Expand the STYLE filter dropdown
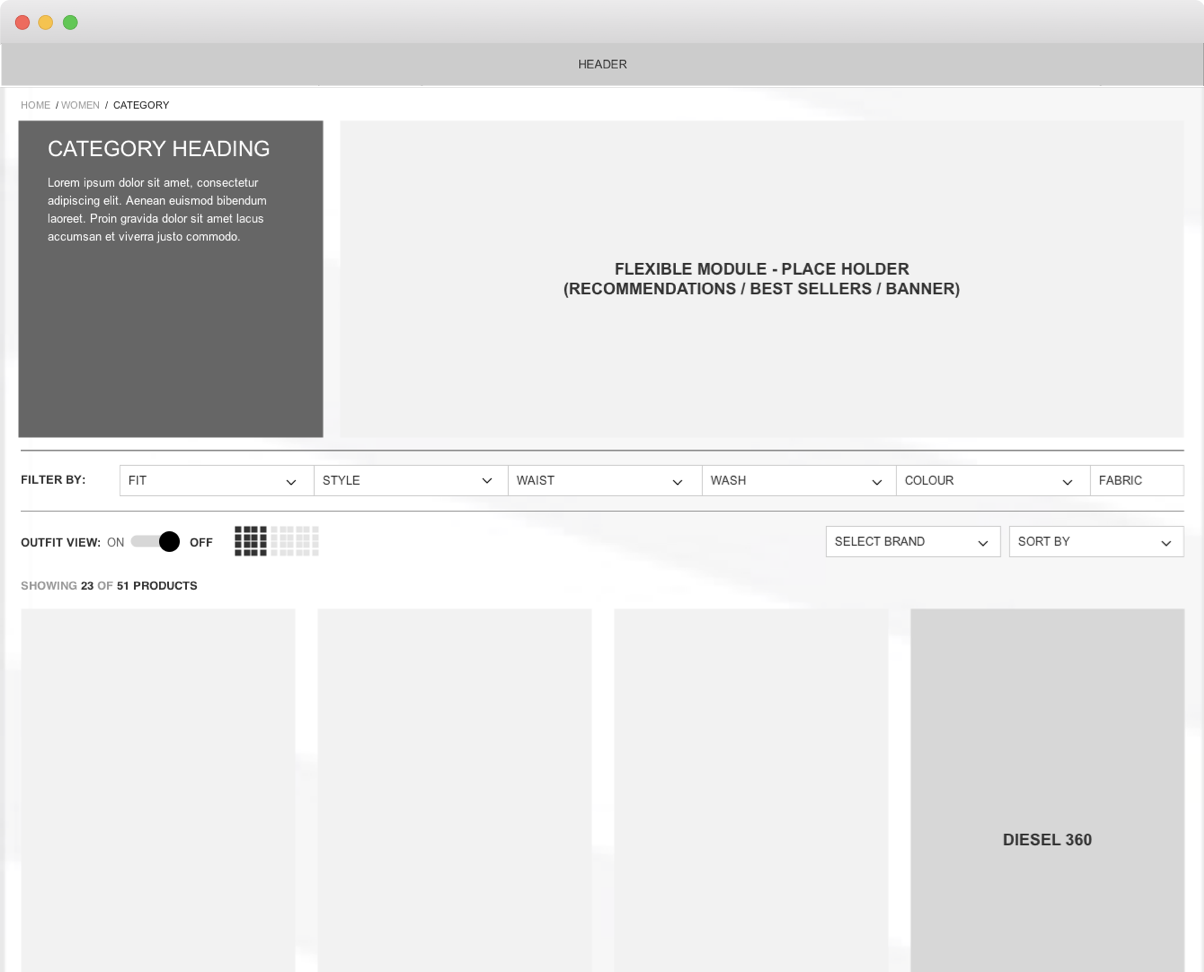 pyautogui.click(x=410, y=481)
